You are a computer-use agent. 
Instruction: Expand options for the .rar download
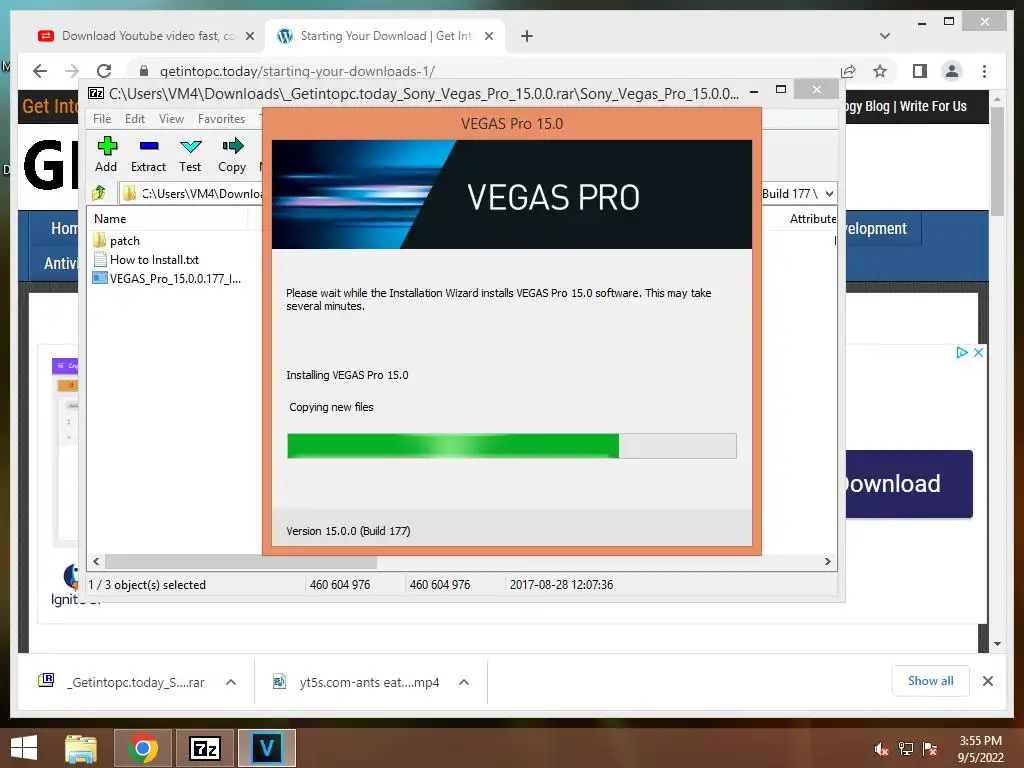point(231,682)
